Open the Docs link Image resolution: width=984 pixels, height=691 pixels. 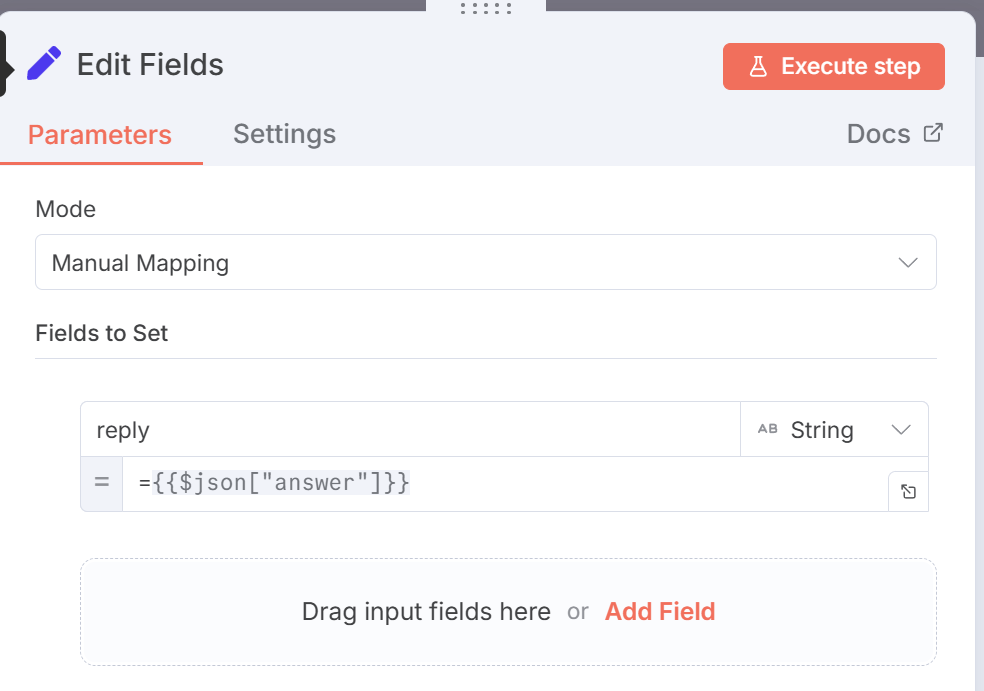point(878,134)
